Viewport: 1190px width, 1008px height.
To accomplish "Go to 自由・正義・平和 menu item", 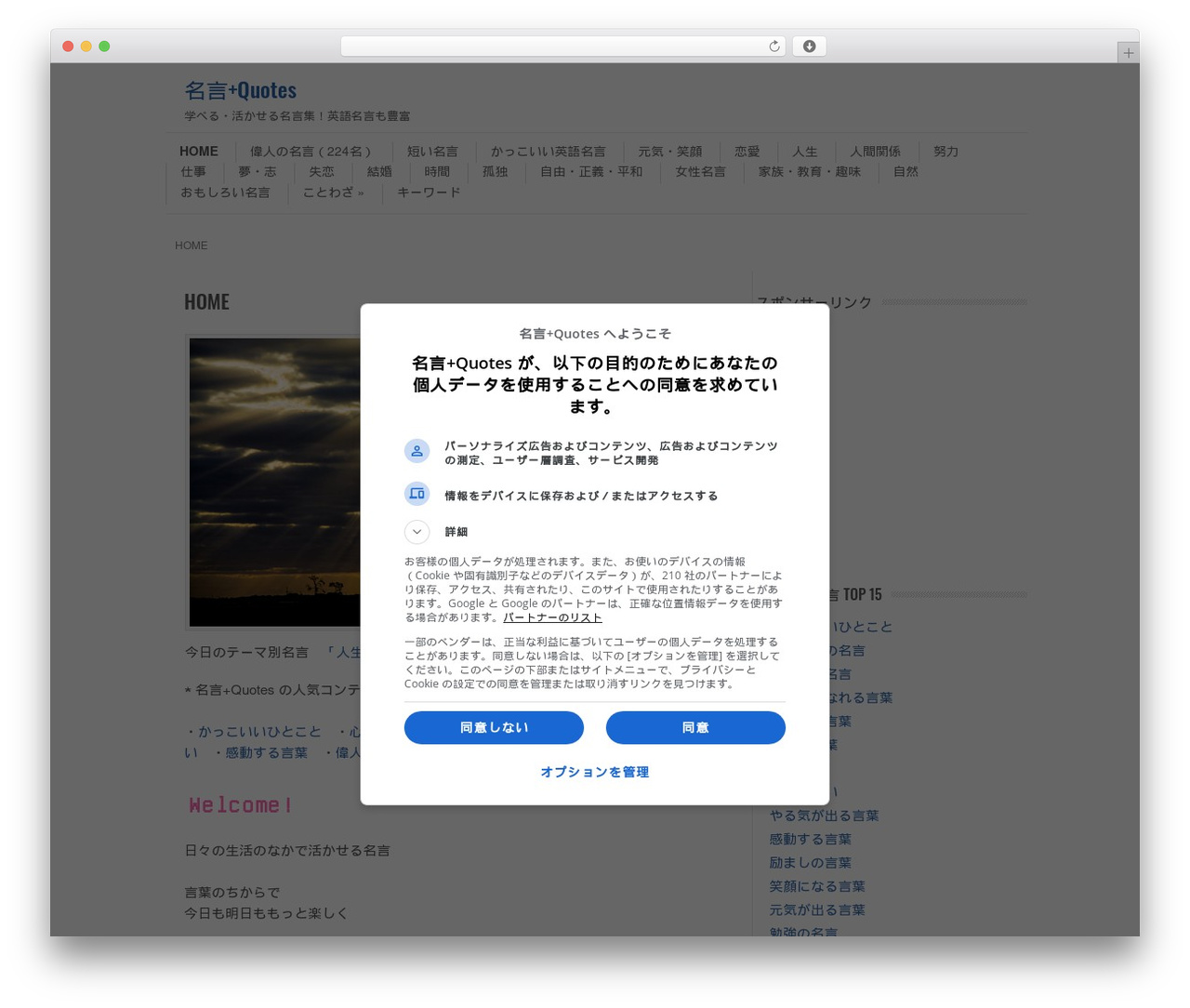I will (x=591, y=172).
